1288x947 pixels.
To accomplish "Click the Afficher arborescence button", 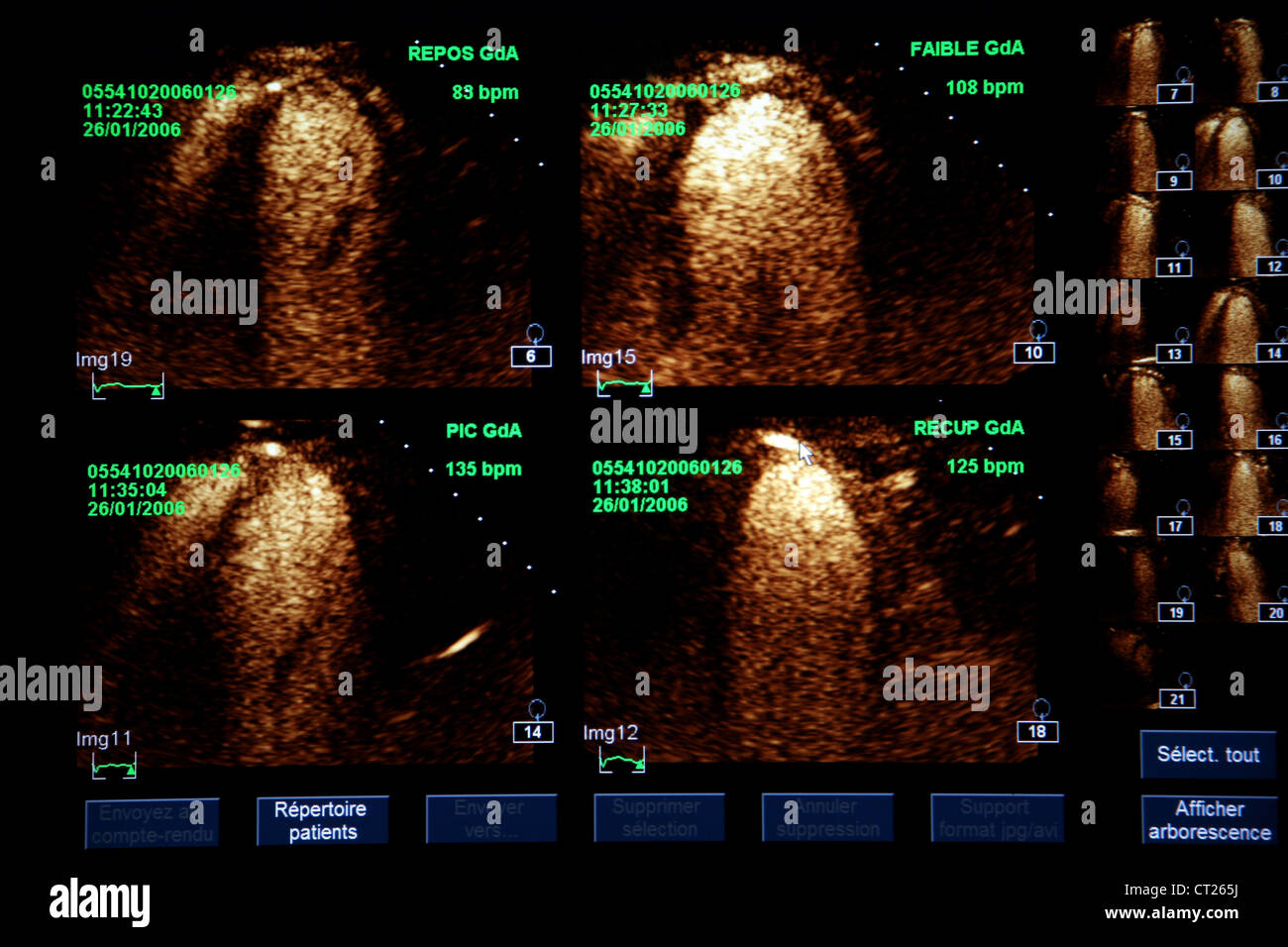I will coord(1209,820).
